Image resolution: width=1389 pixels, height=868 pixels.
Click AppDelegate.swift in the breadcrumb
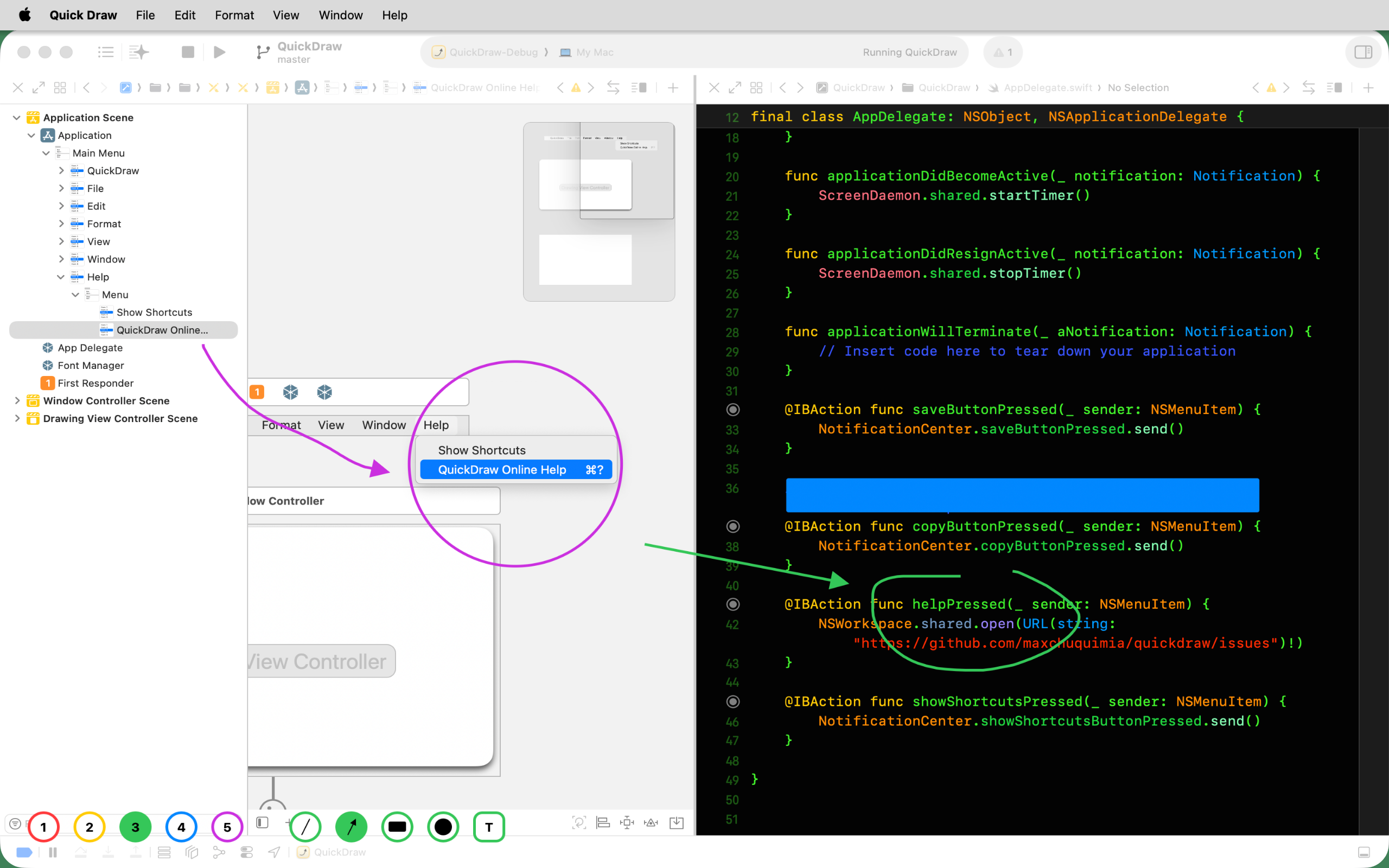click(x=1048, y=87)
